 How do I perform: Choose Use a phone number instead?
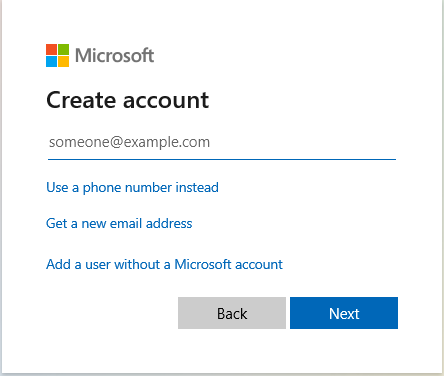(132, 187)
